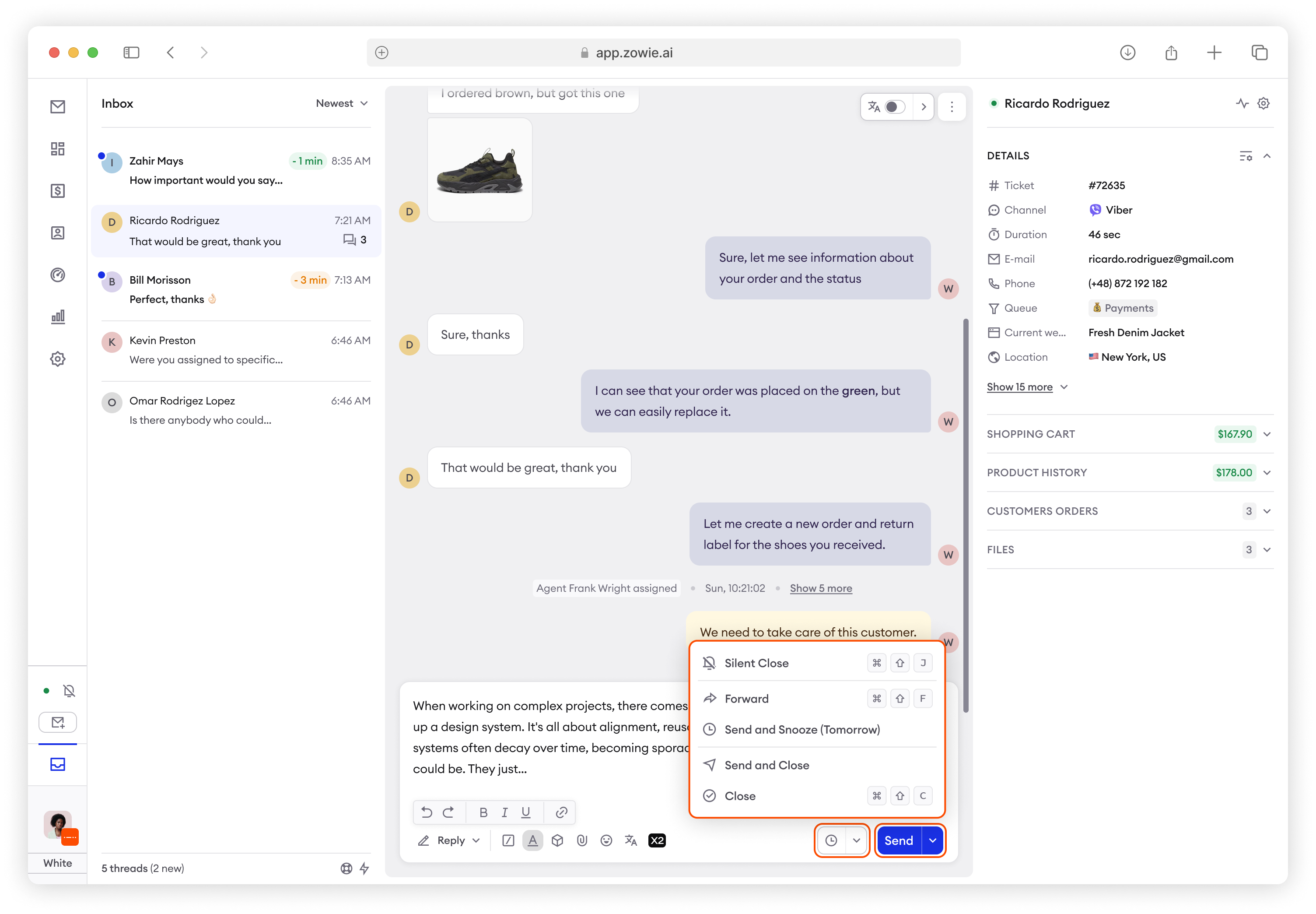Click the translate icon in composer toolbar
Viewport: 1316px width, 914px height.
pyautogui.click(x=631, y=840)
